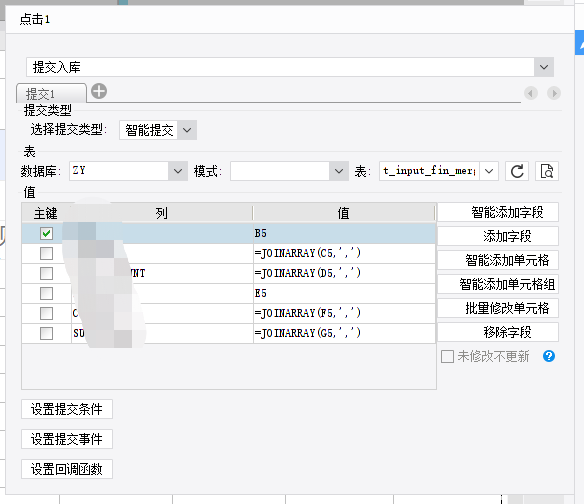584x504 pixels.
Task: Check primary key for JOINARRAY(G5) row
Action: [x=46, y=333]
